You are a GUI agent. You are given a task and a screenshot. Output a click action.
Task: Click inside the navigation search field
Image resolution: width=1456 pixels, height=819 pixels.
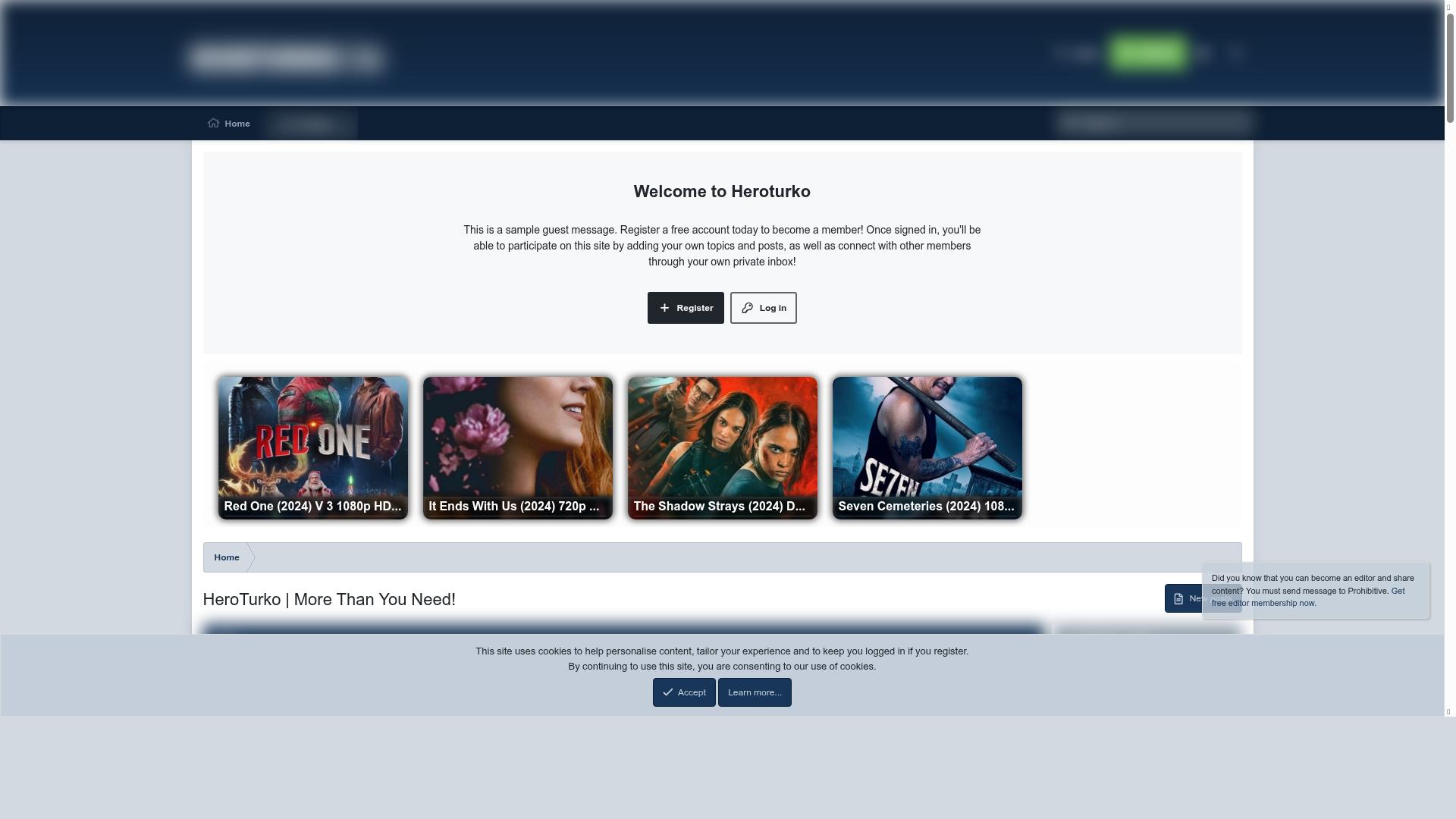tap(1153, 123)
